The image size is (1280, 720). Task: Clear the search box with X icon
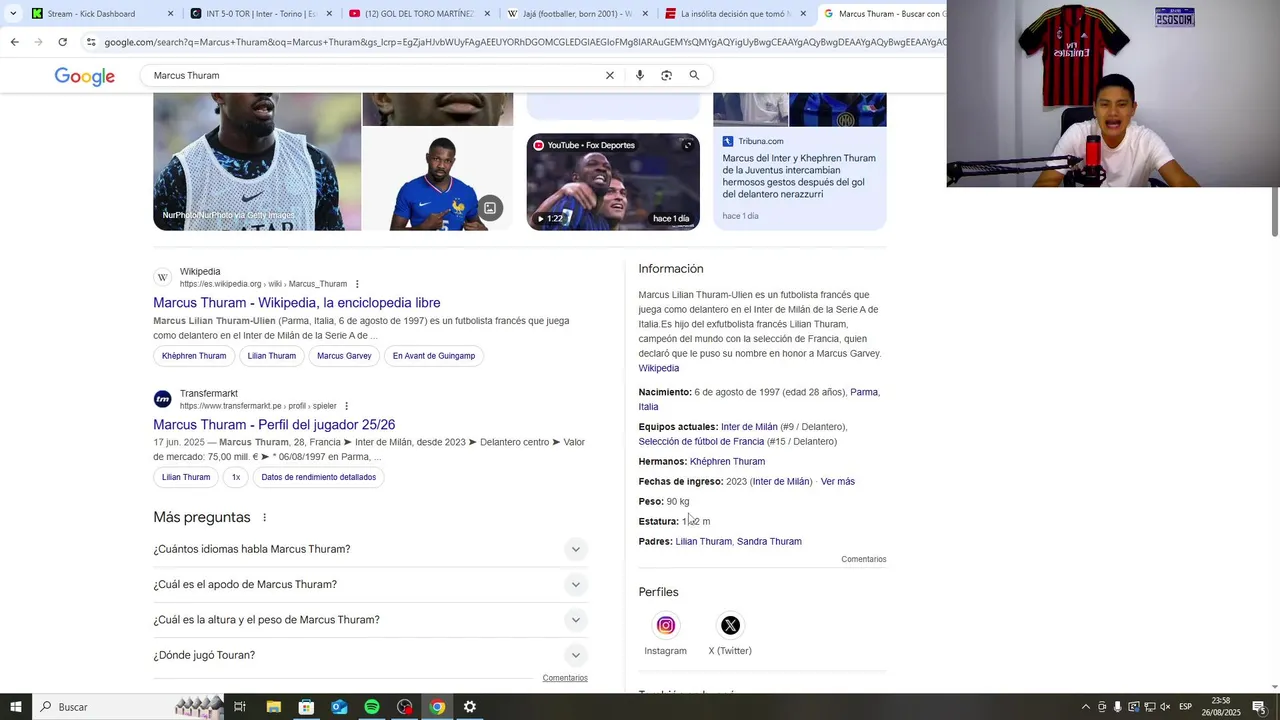pyautogui.click(x=610, y=75)
